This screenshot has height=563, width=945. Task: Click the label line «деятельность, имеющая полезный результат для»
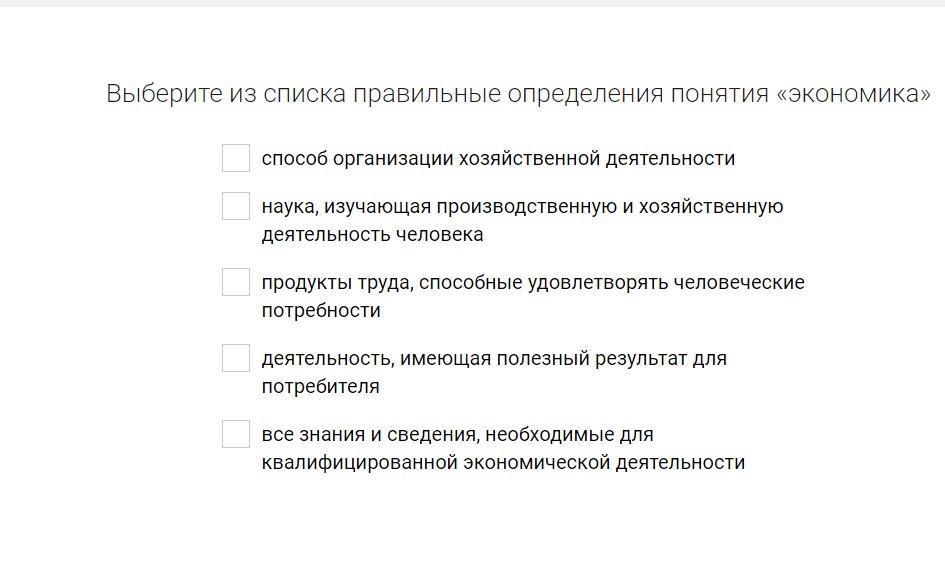494,358
